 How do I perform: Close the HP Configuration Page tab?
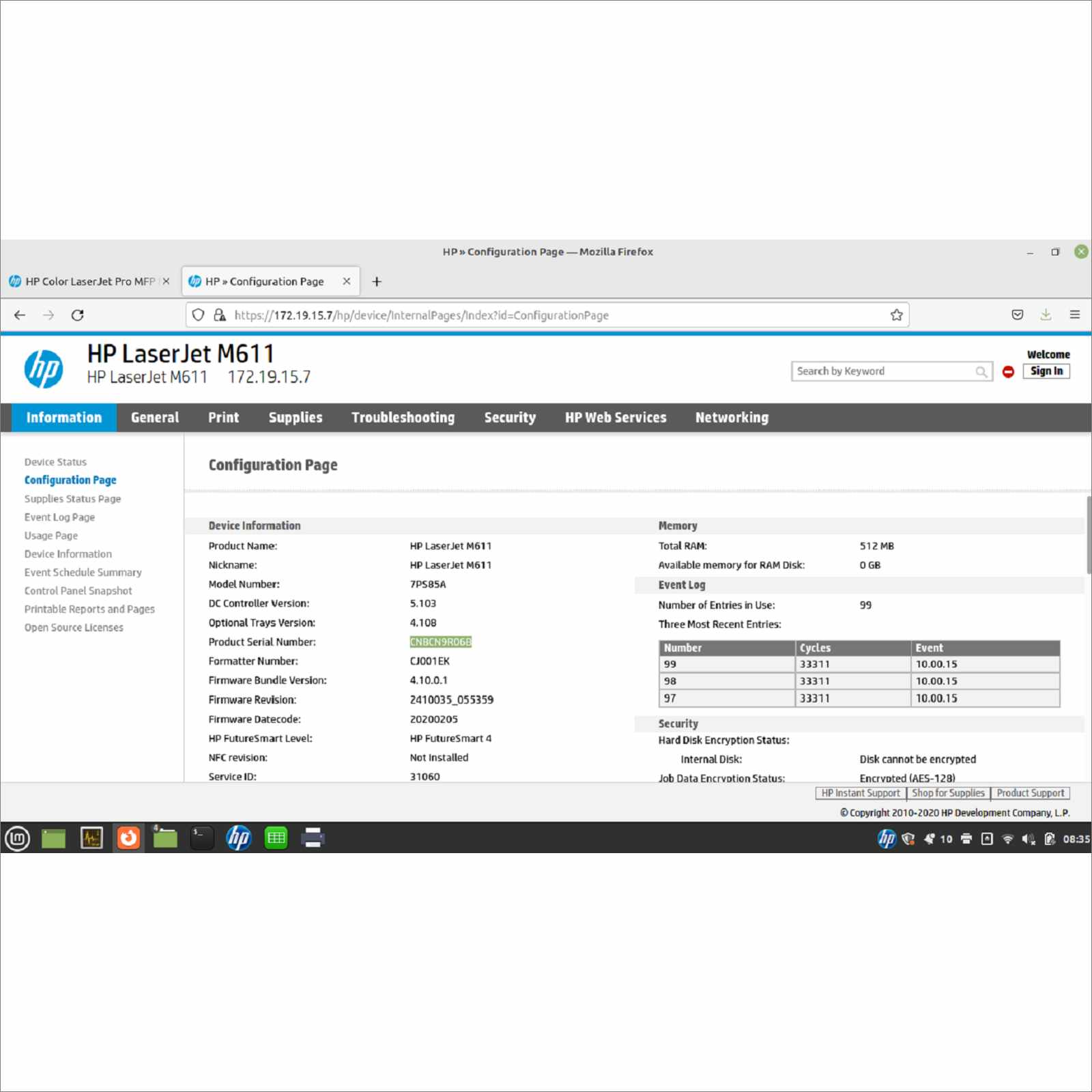[347, 281]
